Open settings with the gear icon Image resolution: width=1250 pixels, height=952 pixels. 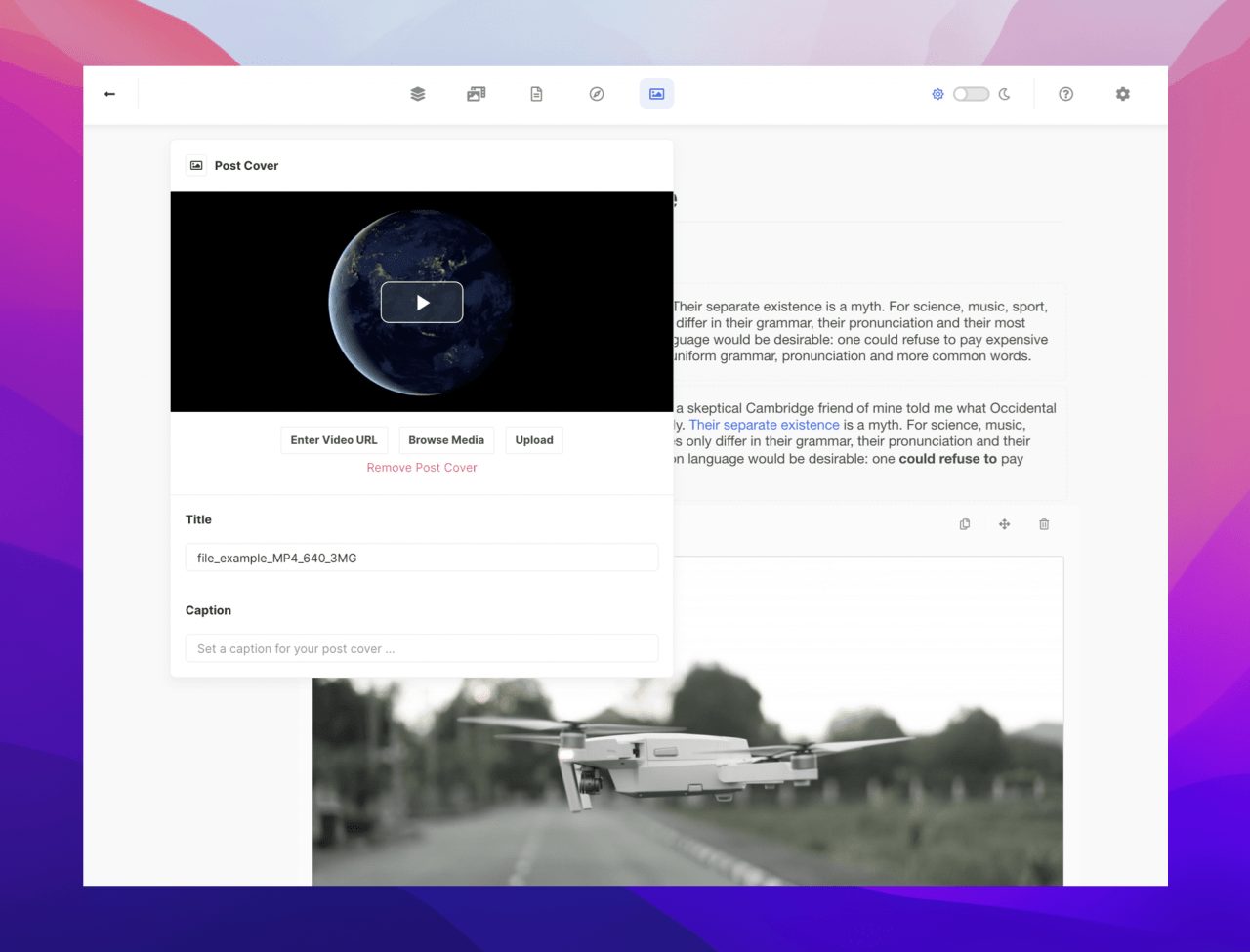1123,94
